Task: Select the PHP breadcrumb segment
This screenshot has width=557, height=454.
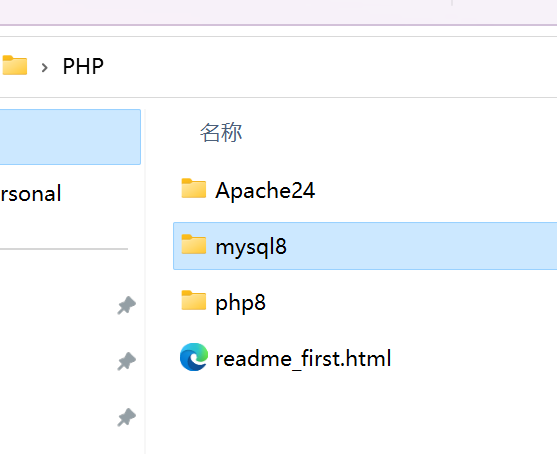Action: click(83, 66)
